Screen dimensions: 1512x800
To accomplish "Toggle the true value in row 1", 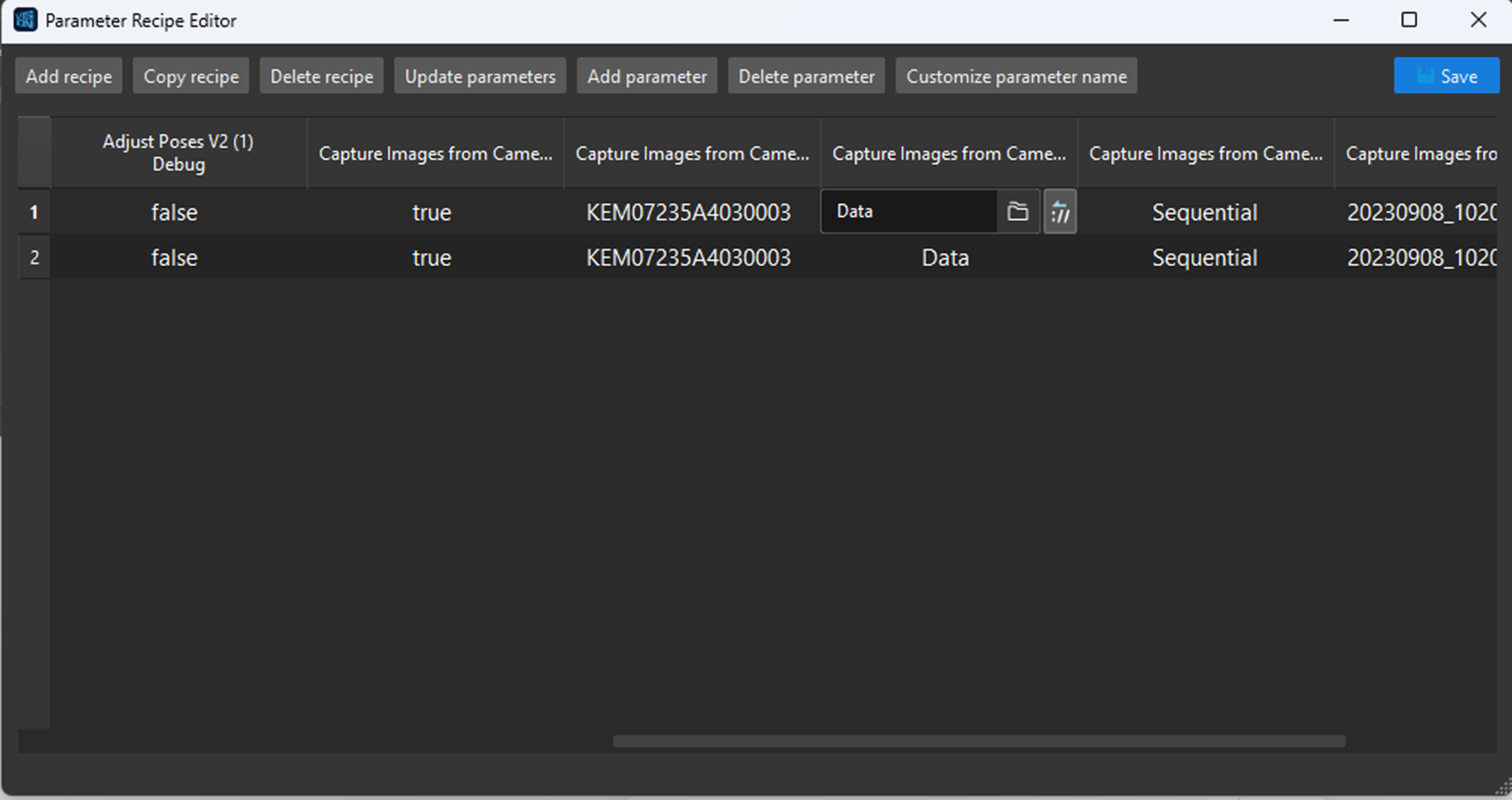I will point(431,212).
